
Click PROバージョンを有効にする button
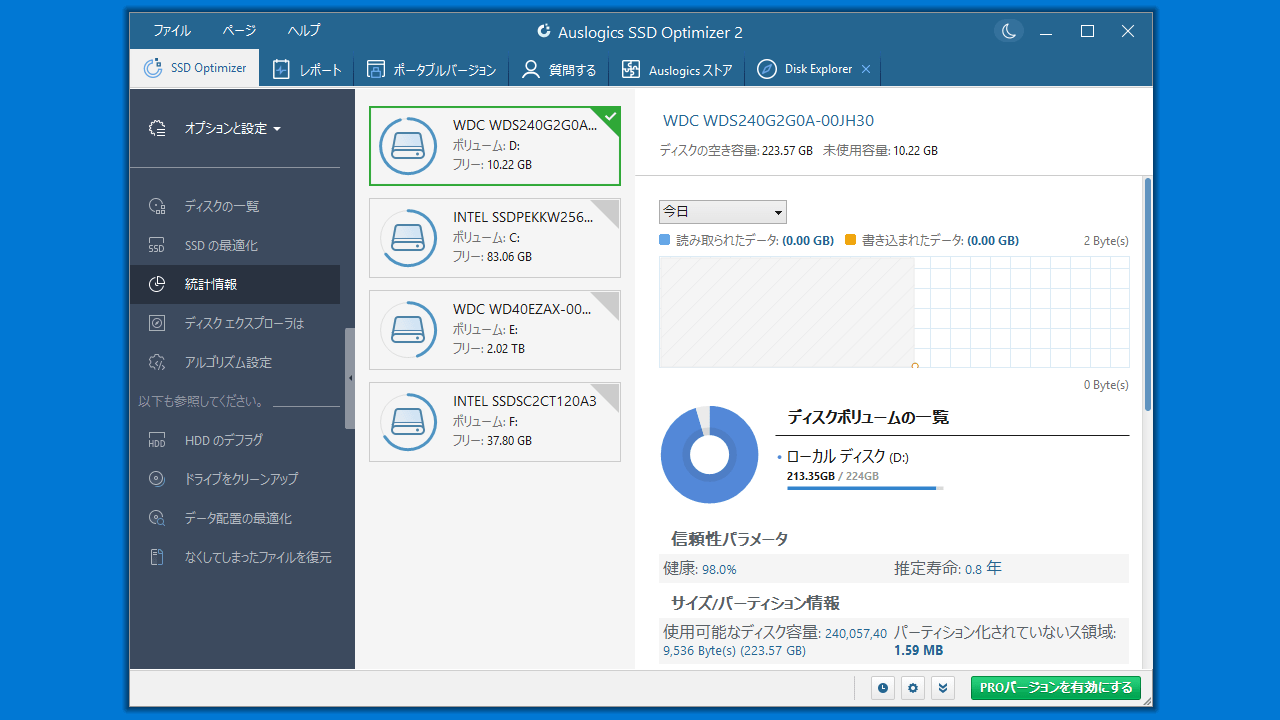1055,688
